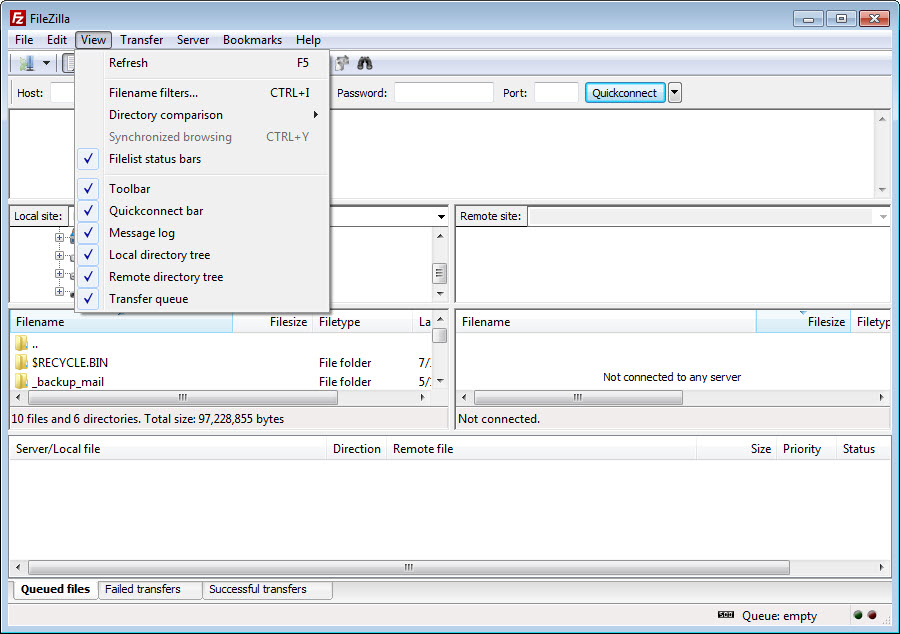Viewport: 900px width, 634px height.
Task: Expand topmost node in local directory tree
Action: [59, 237]
